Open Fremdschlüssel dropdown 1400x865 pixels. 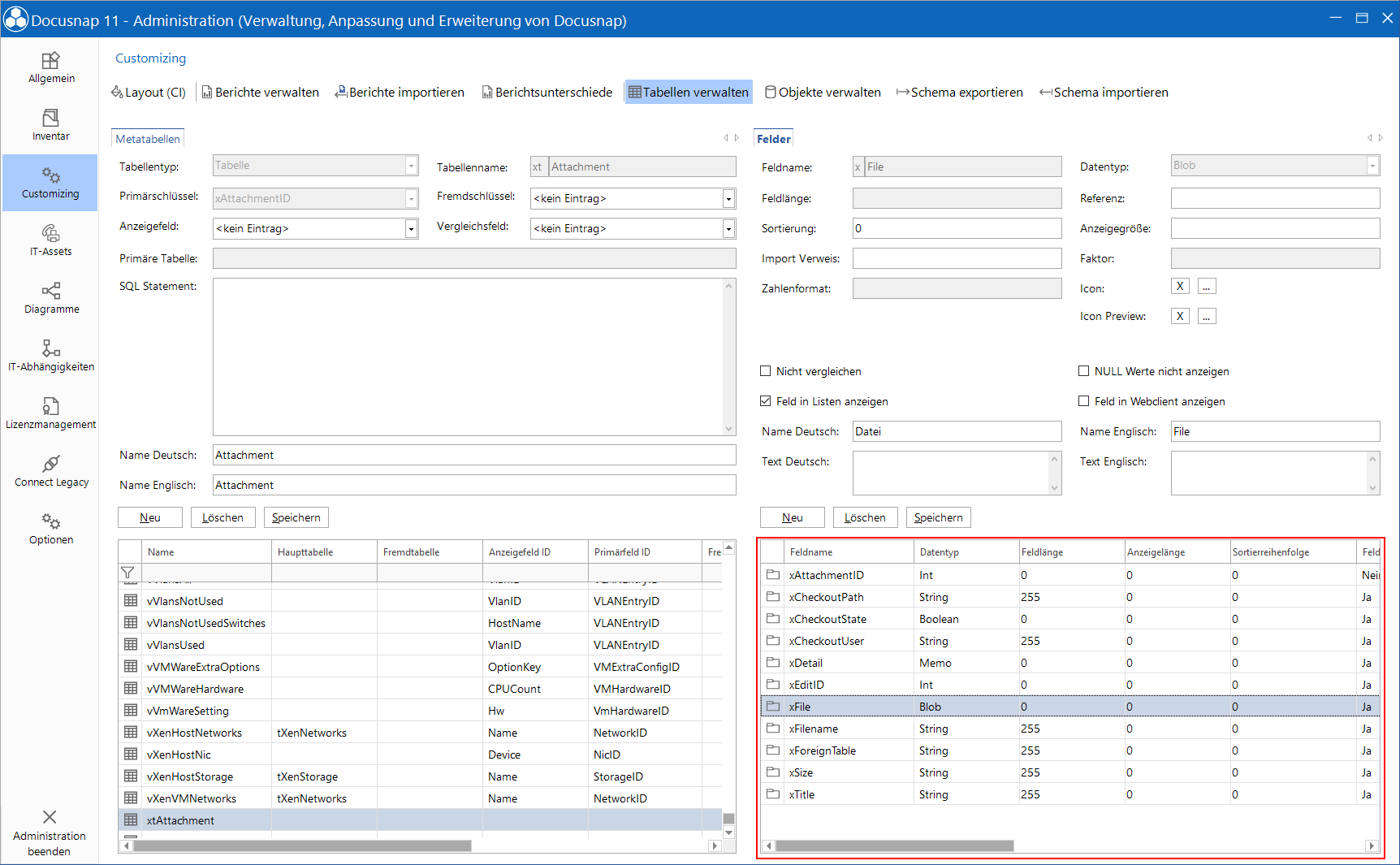728,198
